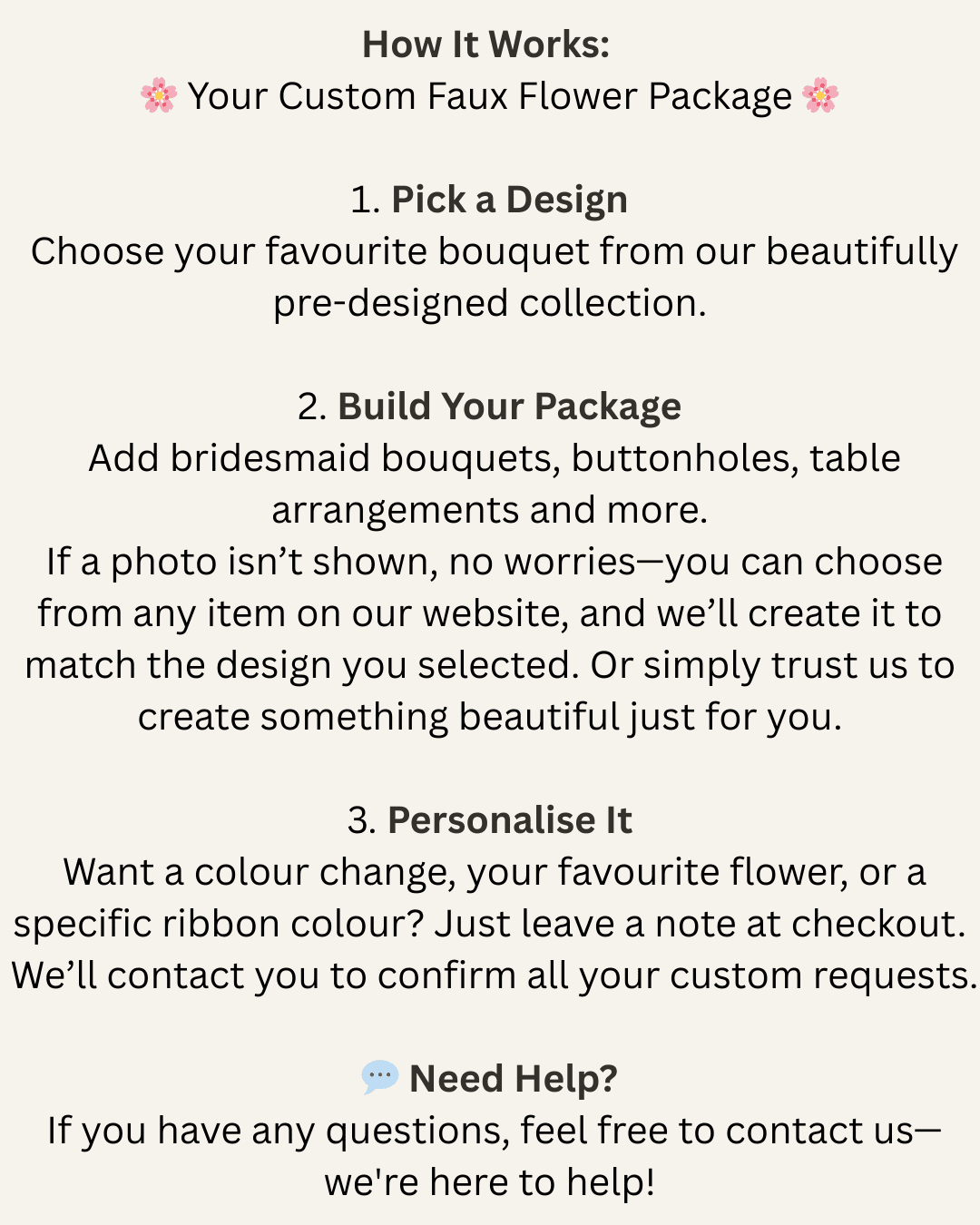Click 'pre-designed collection.' text
The image size is (980, 1225).
pos(490,303)
